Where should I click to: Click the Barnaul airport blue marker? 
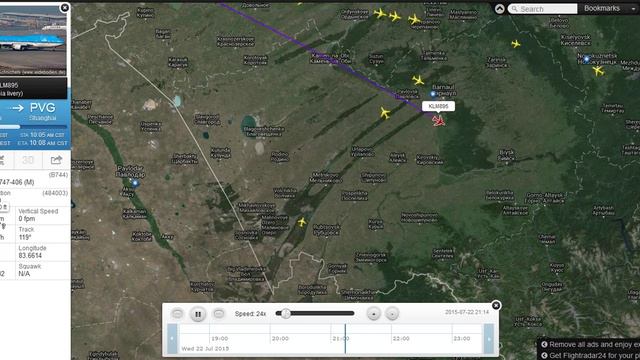click(433, 94)
